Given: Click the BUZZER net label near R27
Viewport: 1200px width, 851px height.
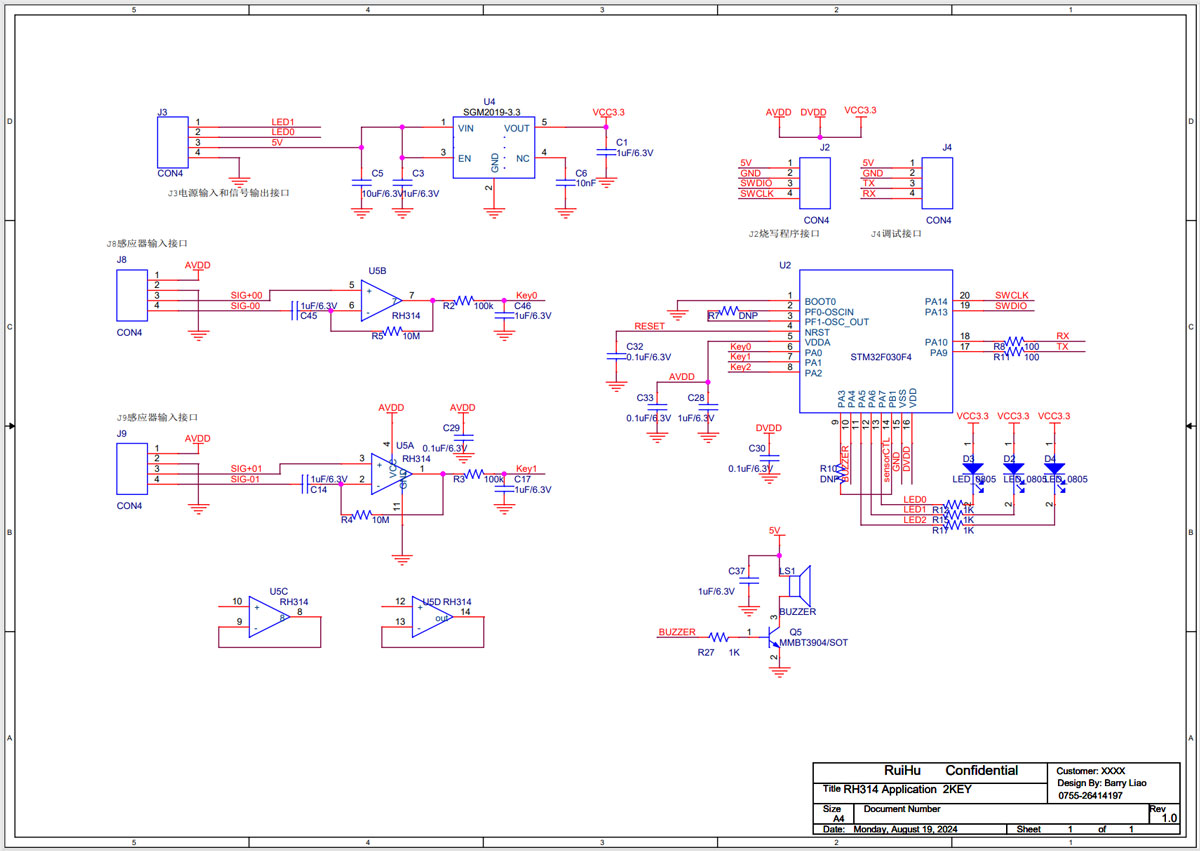Looking at the screenshot, I should pyautogui.click(x=677, y=632).
